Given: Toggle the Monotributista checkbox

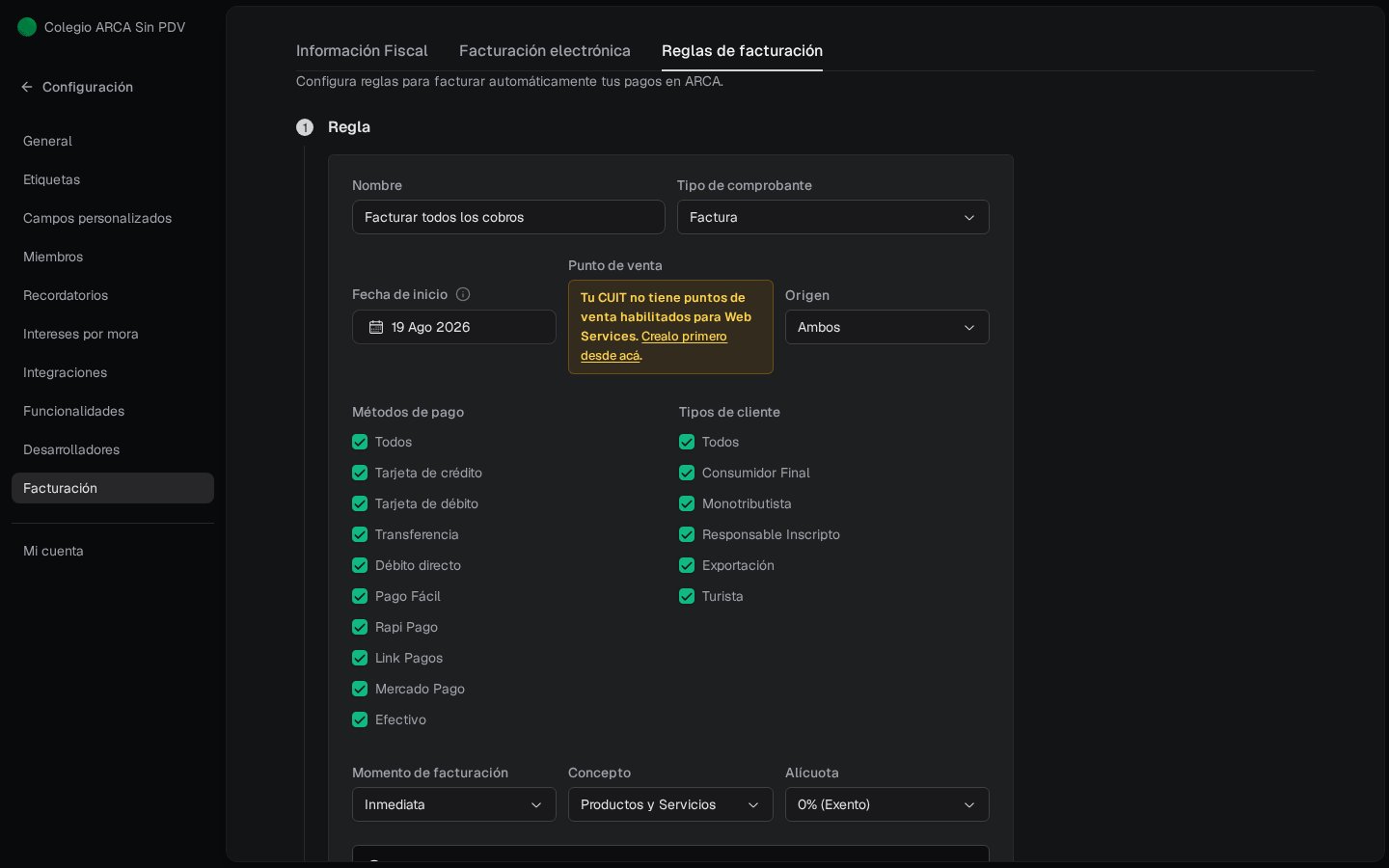Looking at the screenshot, I should pyautogui.click(x=687, y=503).
